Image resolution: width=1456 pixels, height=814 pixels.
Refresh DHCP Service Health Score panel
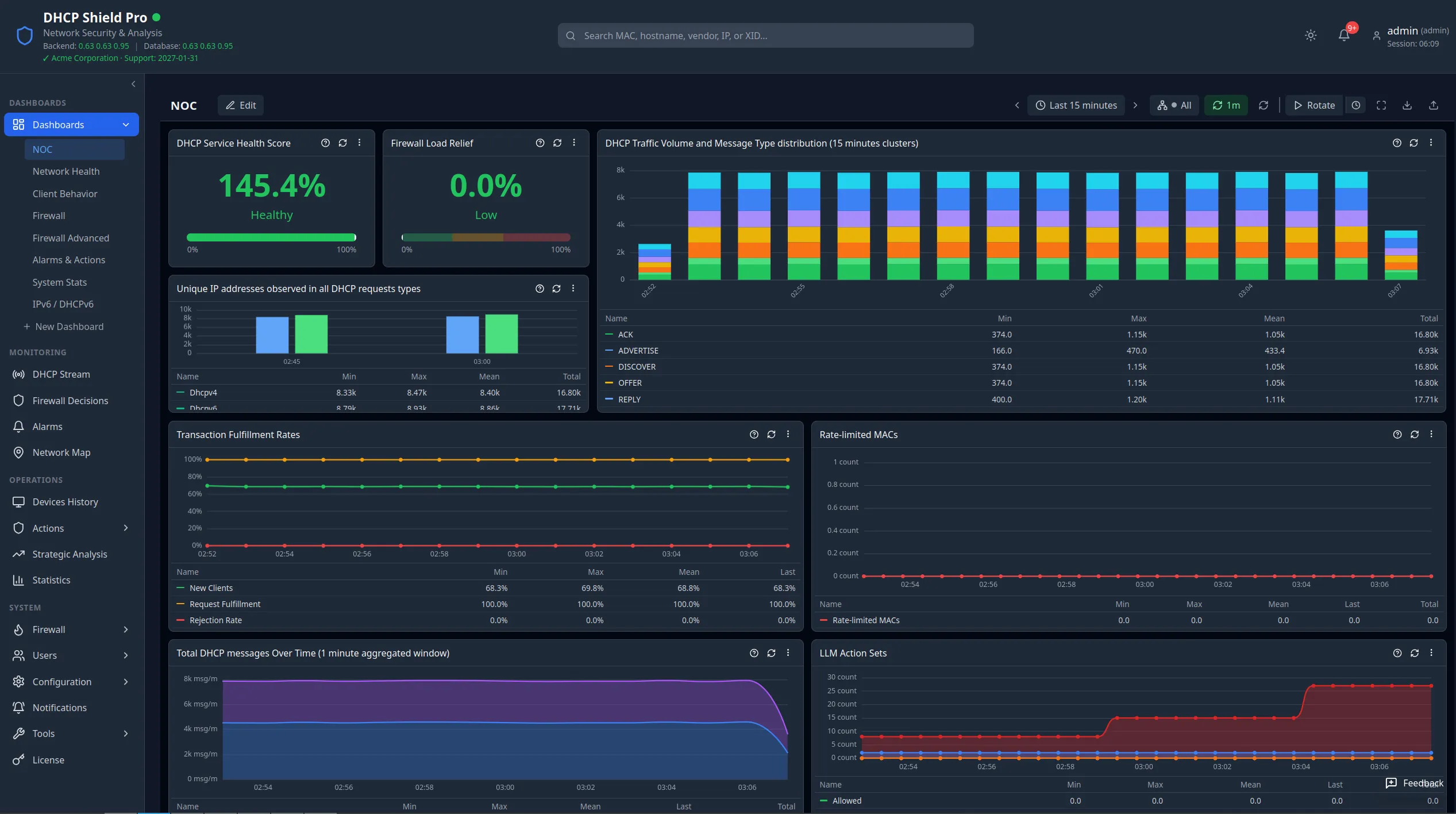(x=342, y=143)
